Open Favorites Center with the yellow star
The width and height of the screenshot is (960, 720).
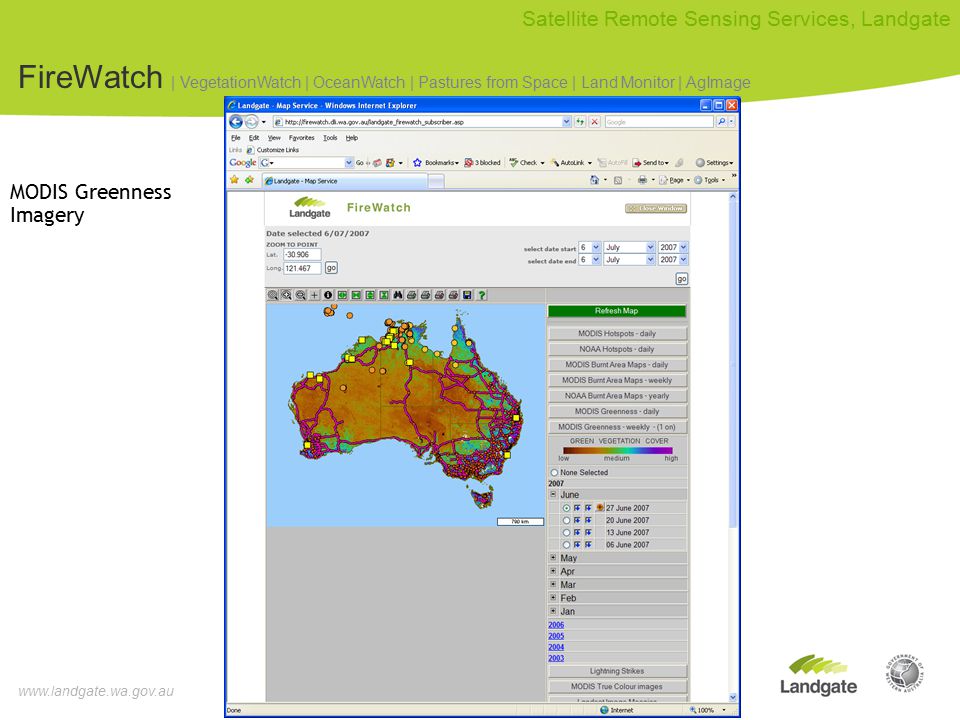pos(234,180)
